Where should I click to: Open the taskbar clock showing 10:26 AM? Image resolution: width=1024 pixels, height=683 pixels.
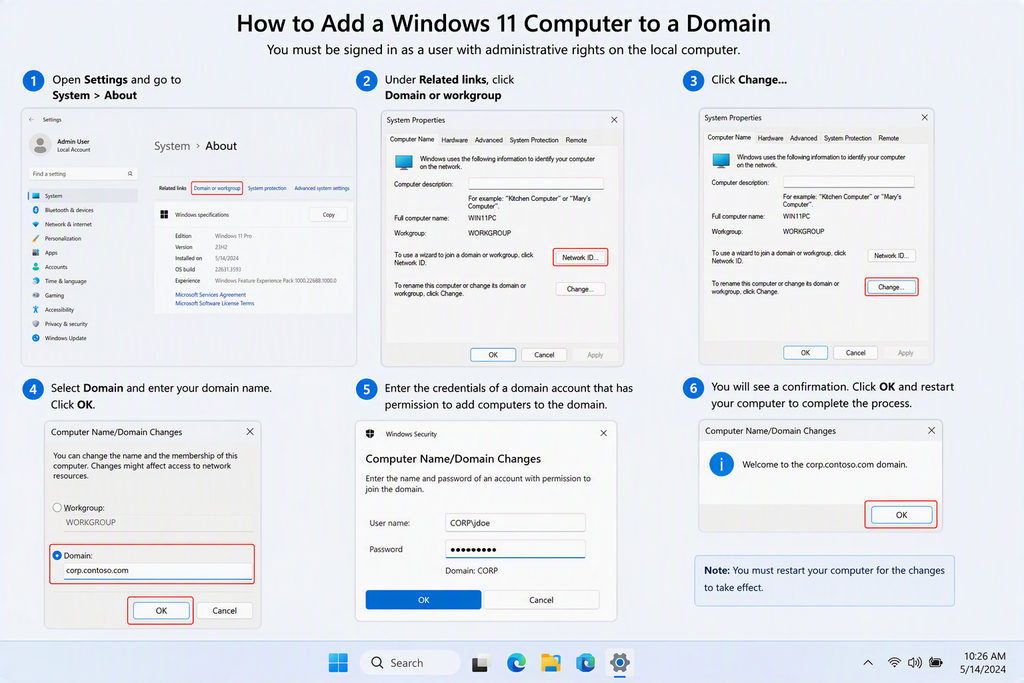[984, 663]
